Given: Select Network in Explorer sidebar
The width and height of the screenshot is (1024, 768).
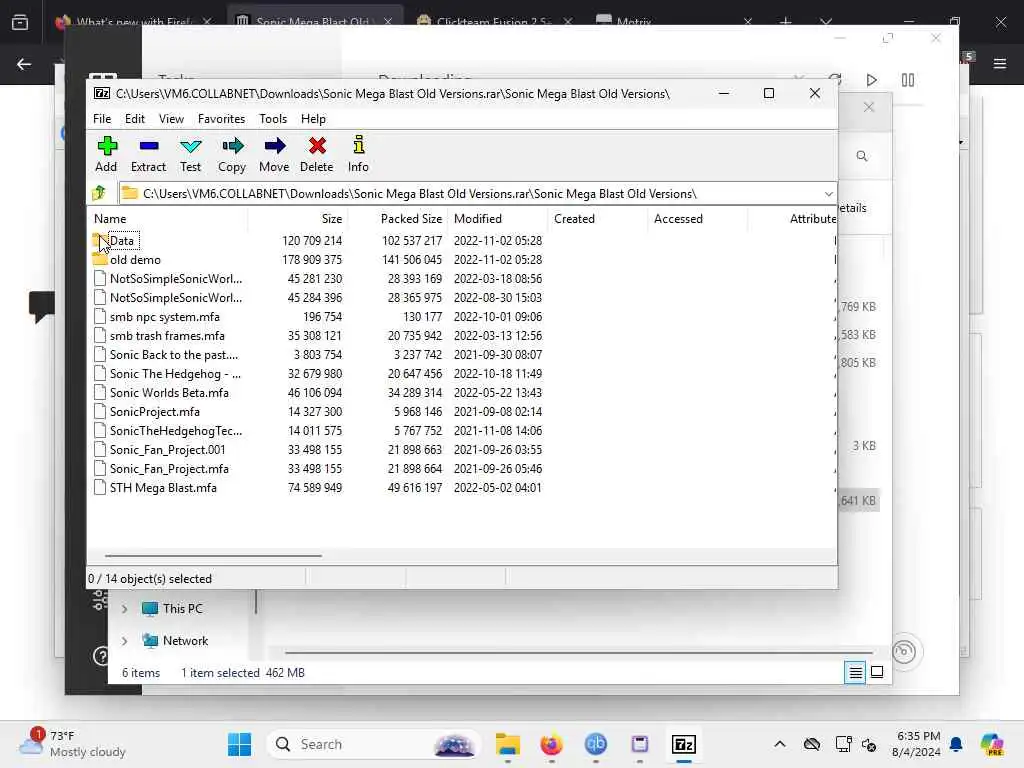Looking at the screenshot, I should pos(185,641).
